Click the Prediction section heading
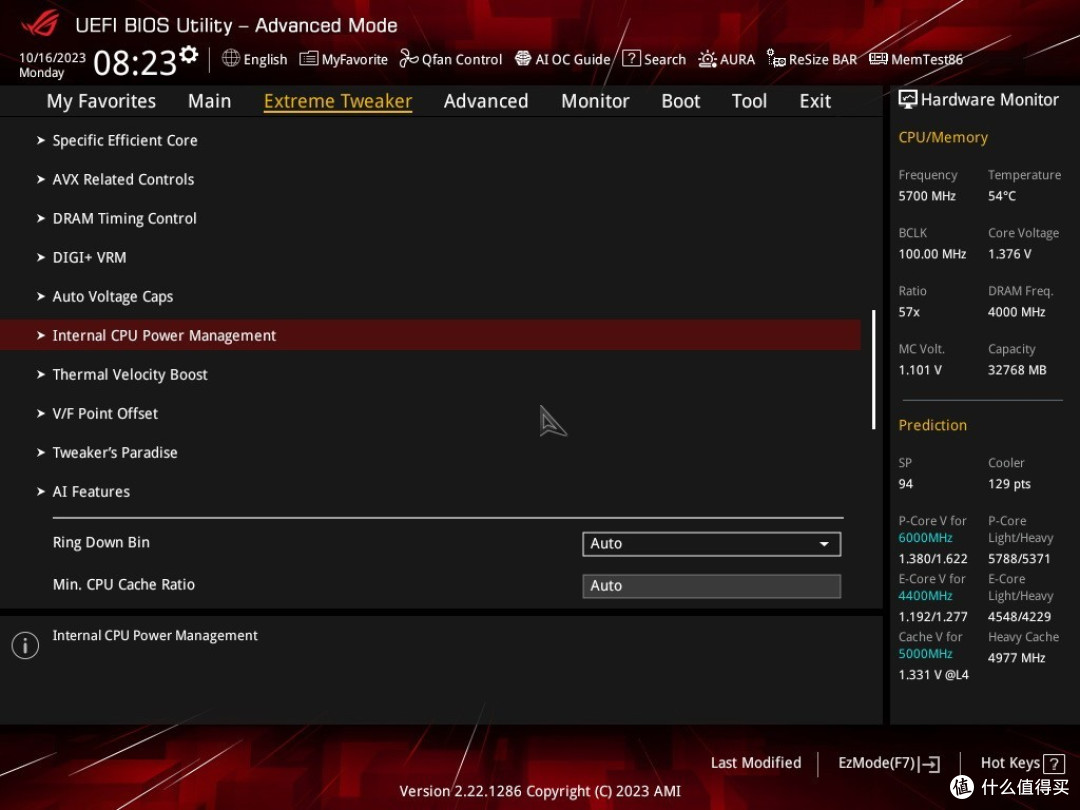Image resolution: width=1080 pixels, height=810 pixels. (x=933, y=426)
